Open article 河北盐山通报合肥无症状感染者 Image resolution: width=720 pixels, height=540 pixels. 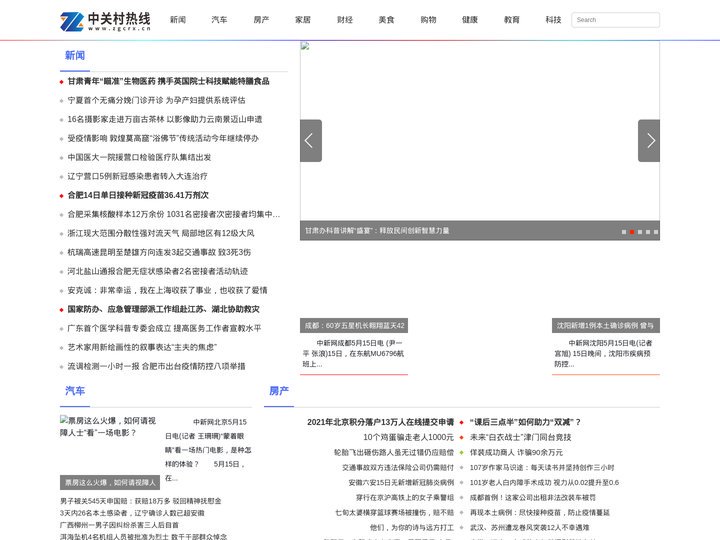pyautogui.click(x=158, y=271)
